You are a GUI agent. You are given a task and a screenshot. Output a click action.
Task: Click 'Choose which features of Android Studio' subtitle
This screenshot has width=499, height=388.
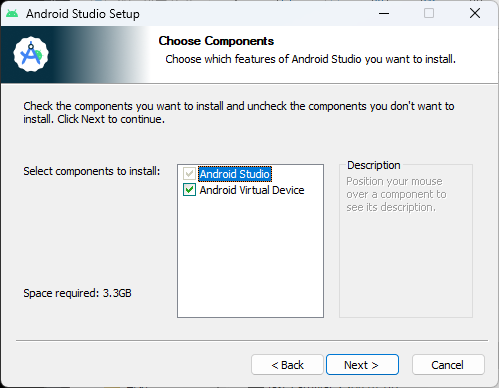311,59
